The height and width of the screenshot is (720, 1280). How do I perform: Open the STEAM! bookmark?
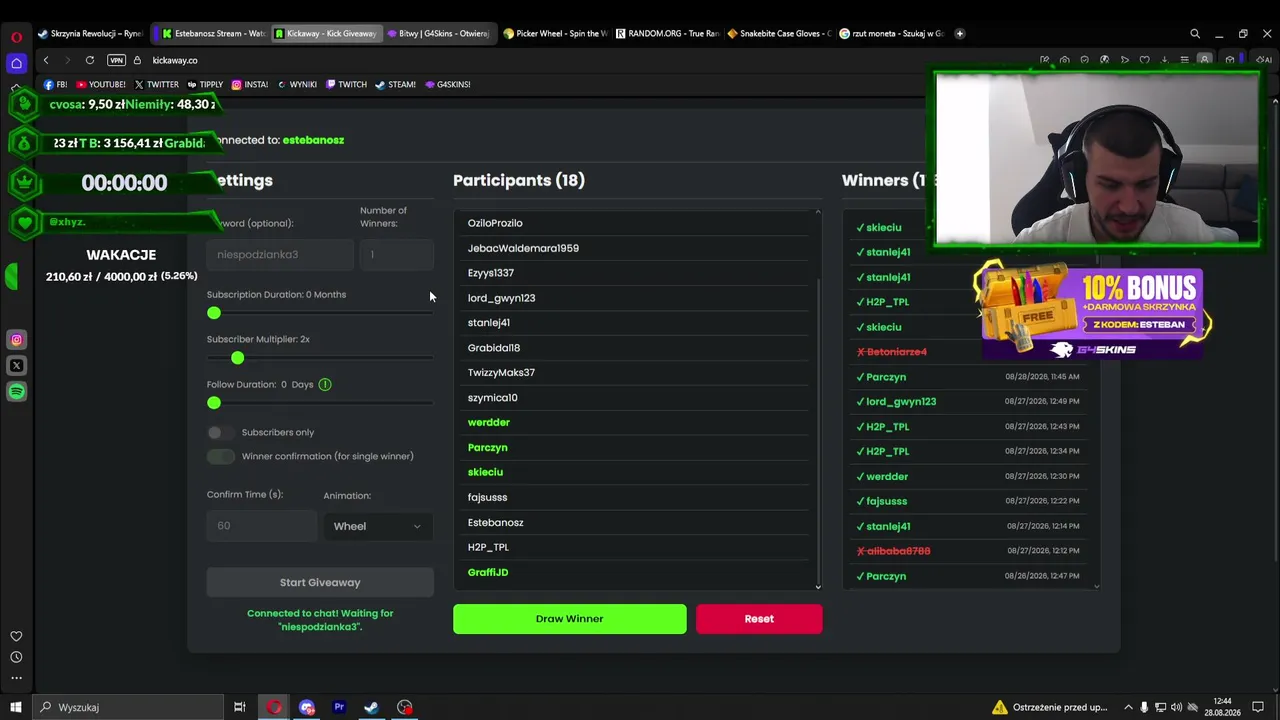pos(395,84)
